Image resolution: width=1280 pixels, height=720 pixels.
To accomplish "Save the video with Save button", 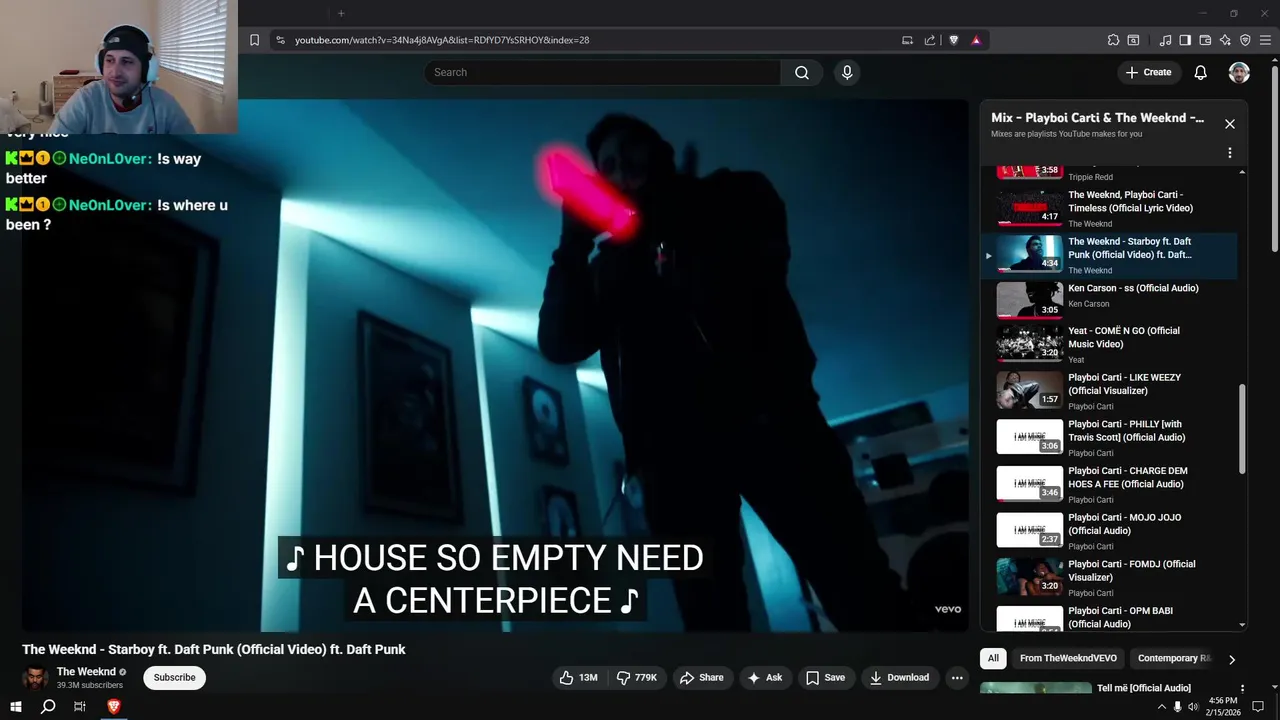I will point(825,677).
